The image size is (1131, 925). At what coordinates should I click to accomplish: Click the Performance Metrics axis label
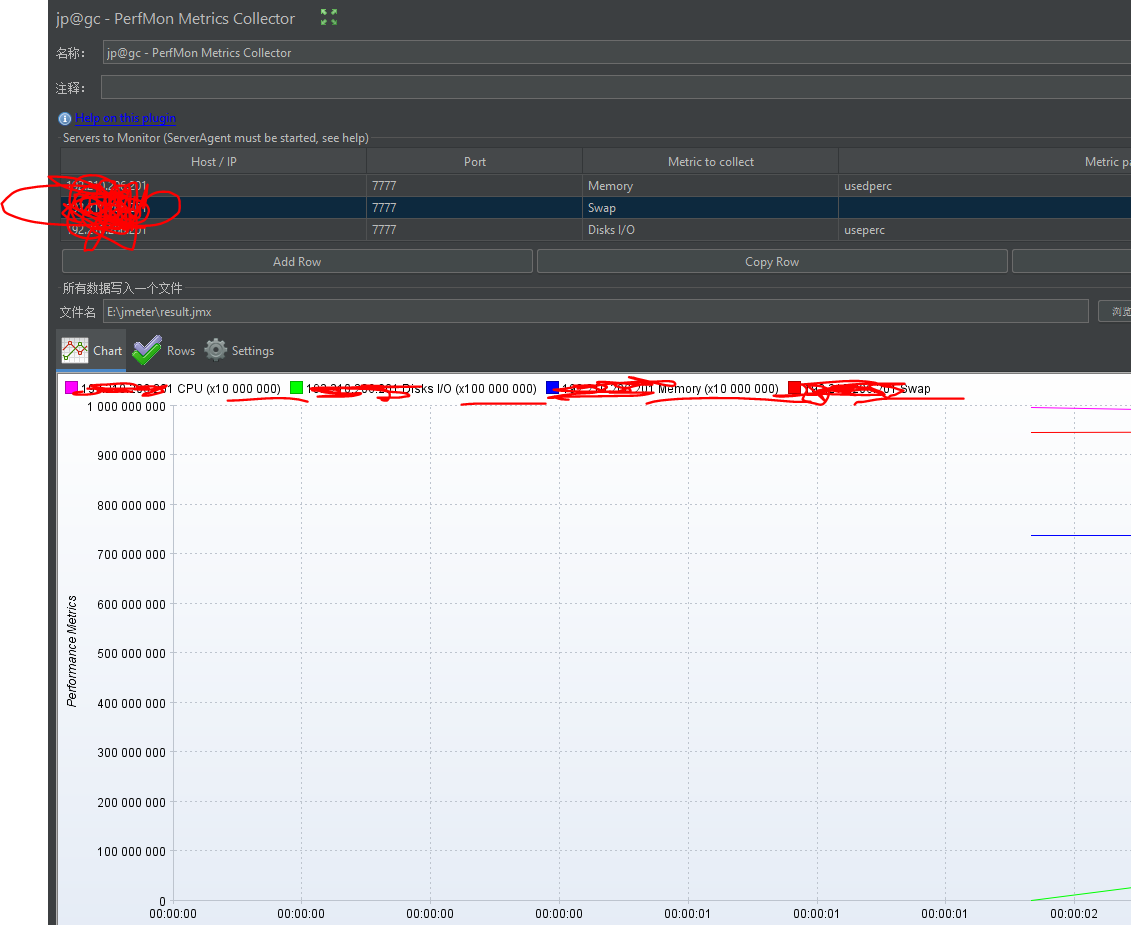tap(71, 651)
